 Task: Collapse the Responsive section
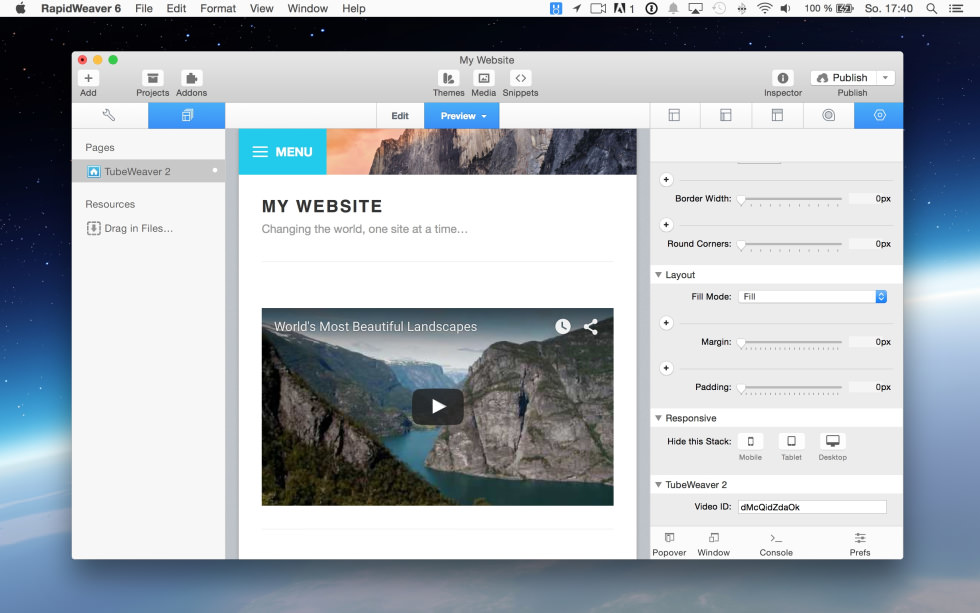(x=658, y=418)
